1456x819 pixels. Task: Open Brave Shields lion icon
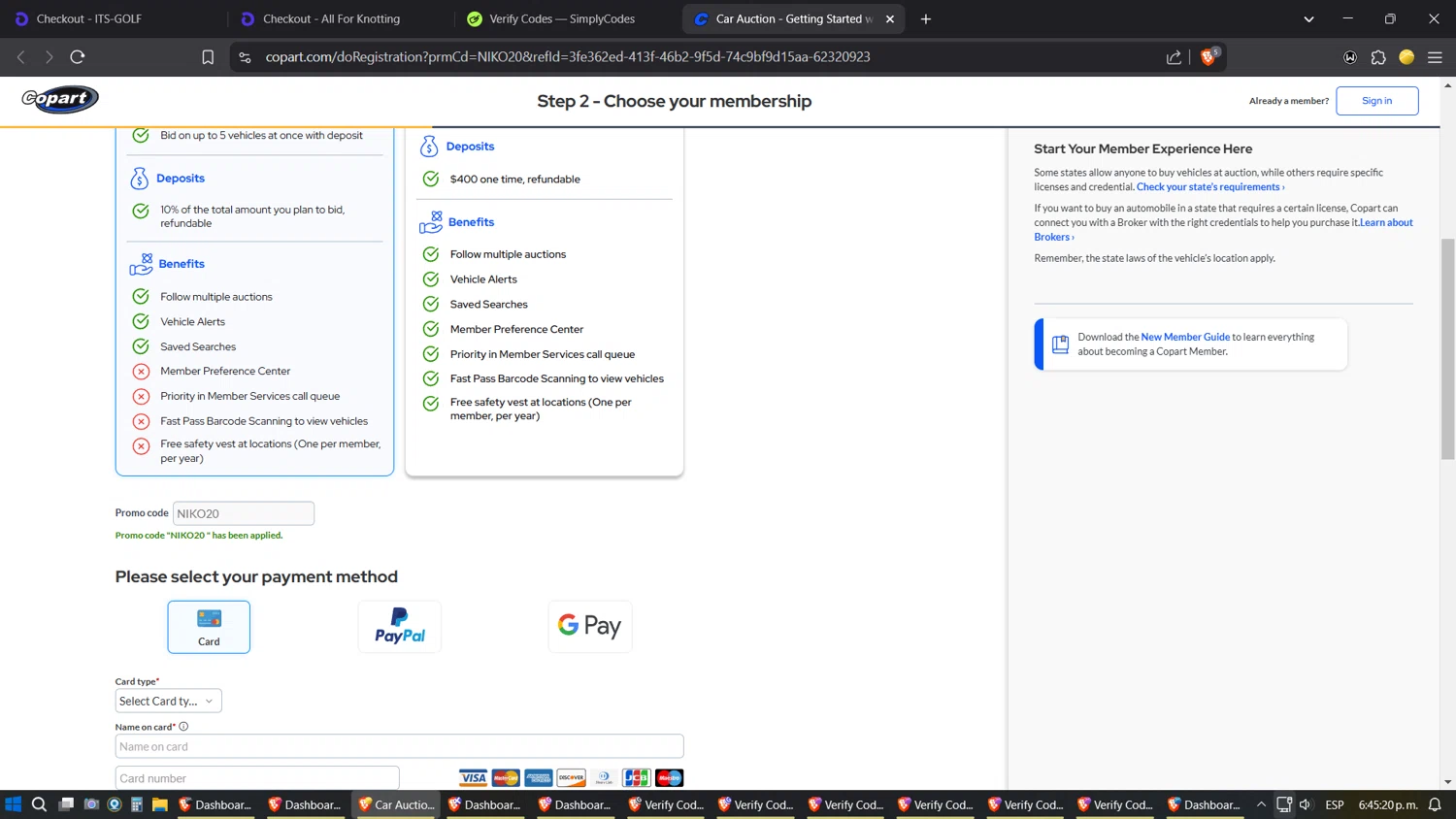pos(1208,56)
